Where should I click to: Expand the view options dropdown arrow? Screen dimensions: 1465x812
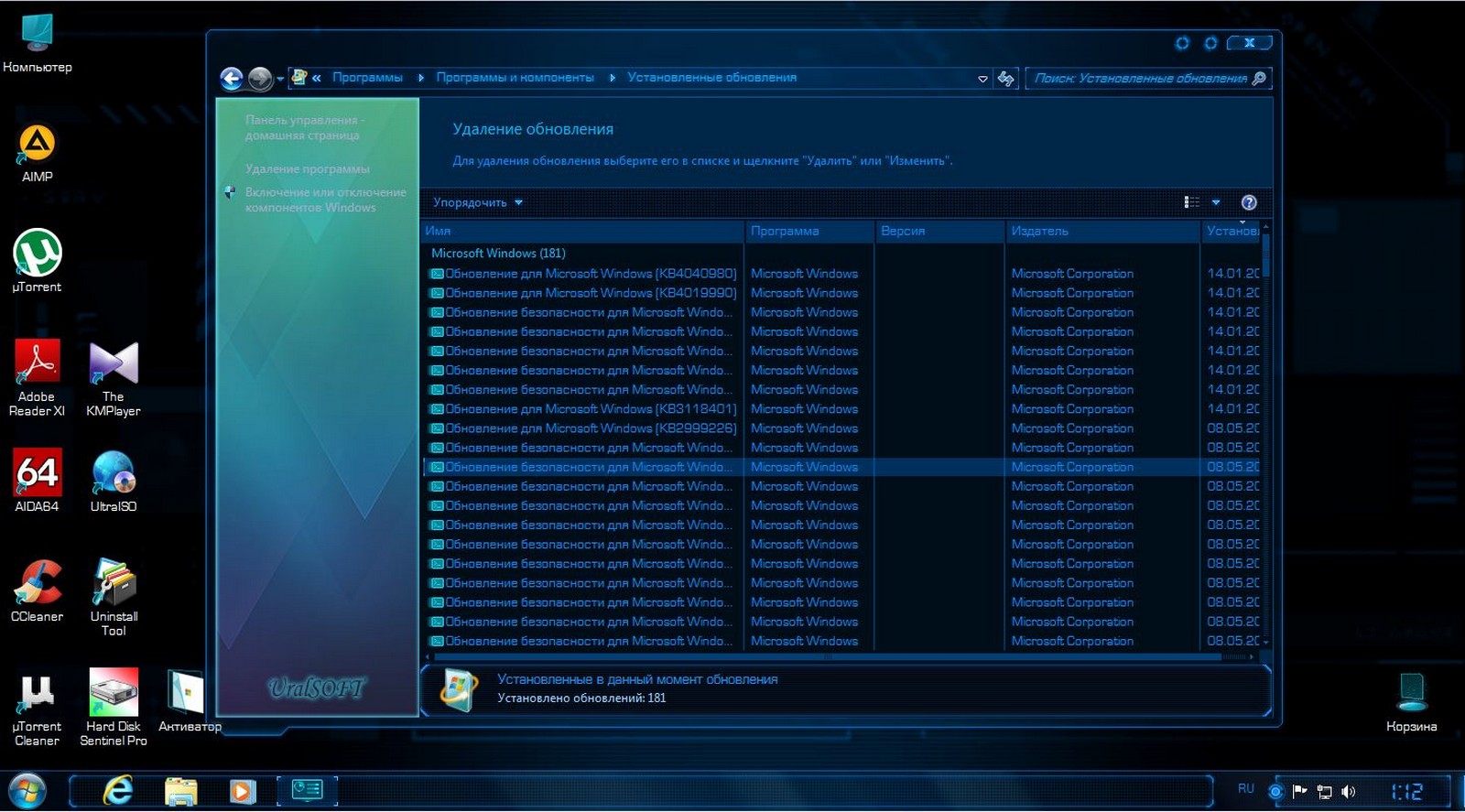click(1216, 202)
